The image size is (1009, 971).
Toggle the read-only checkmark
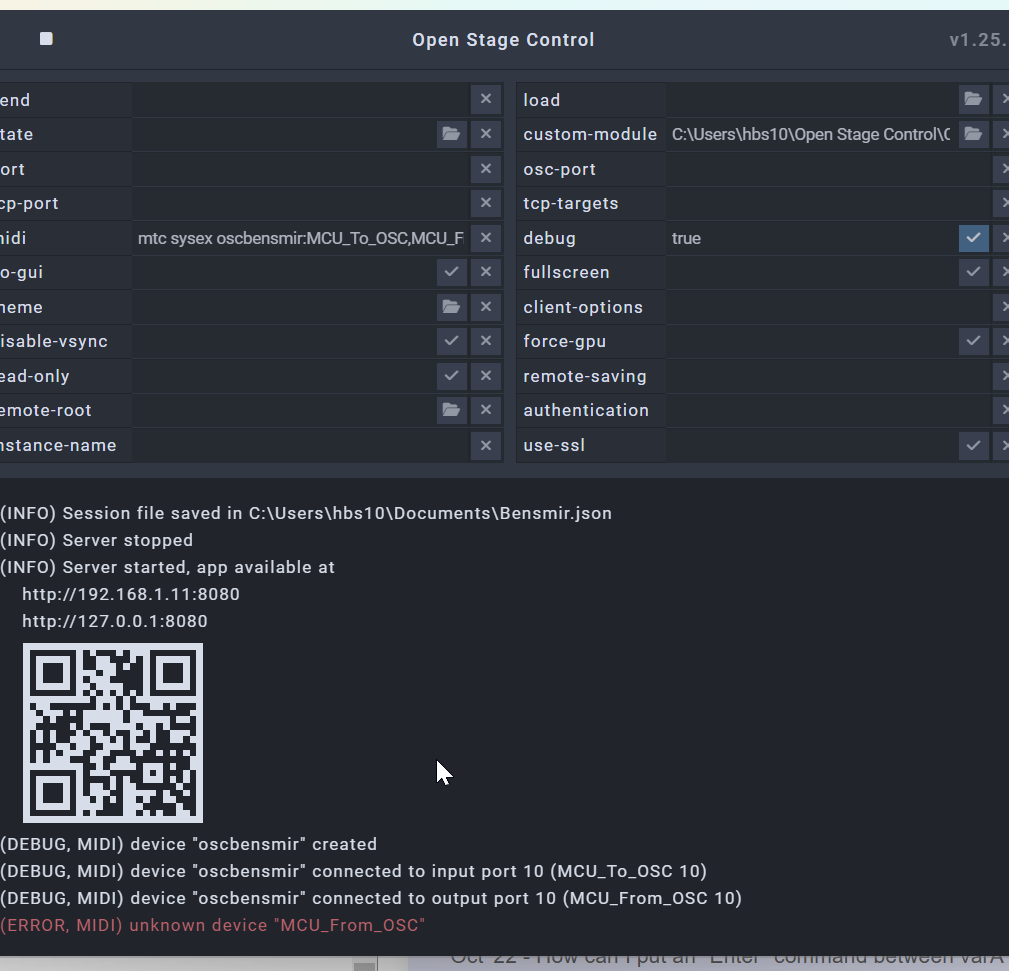pyautogui.click(x=451, y=375)
